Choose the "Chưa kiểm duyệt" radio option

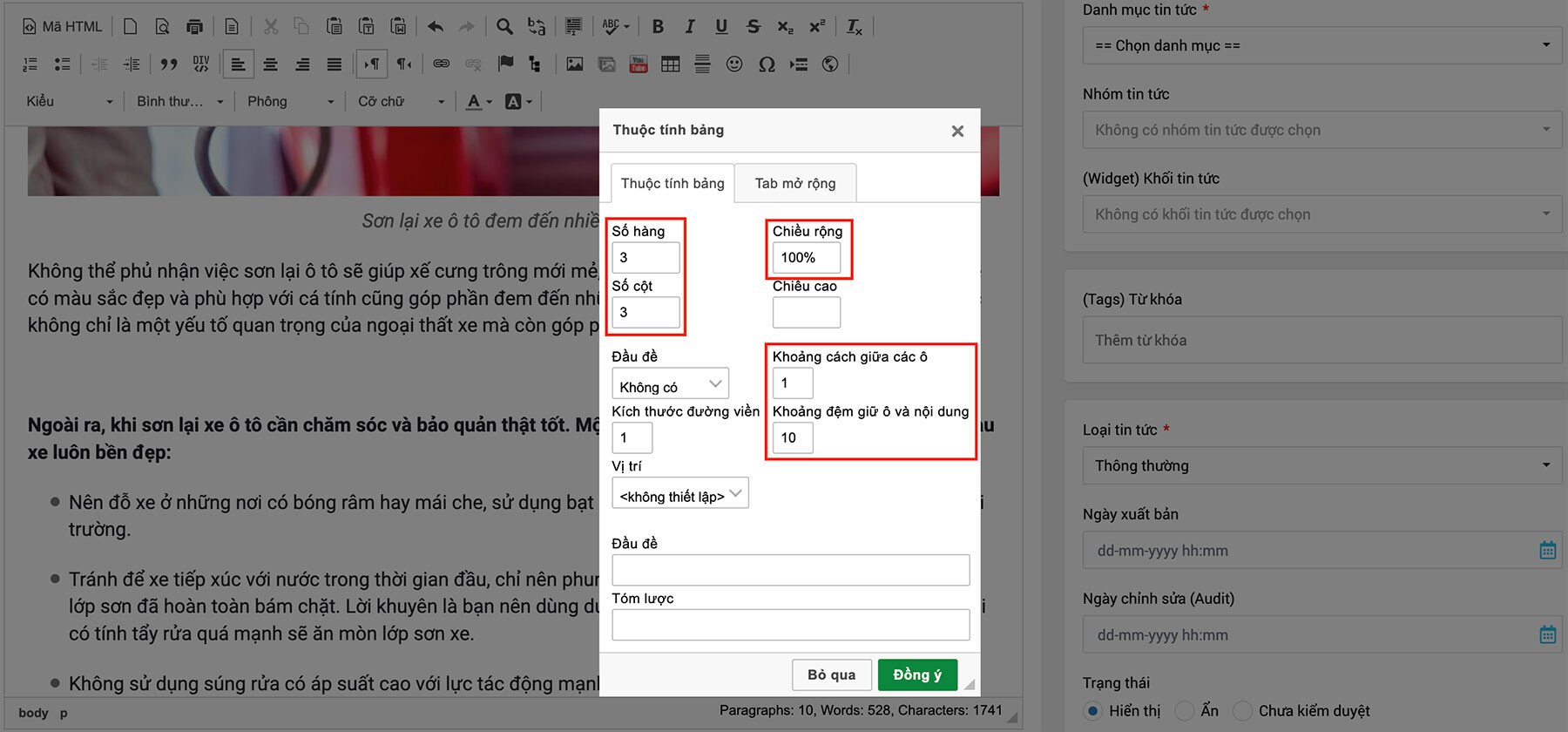coord(1243,711)
